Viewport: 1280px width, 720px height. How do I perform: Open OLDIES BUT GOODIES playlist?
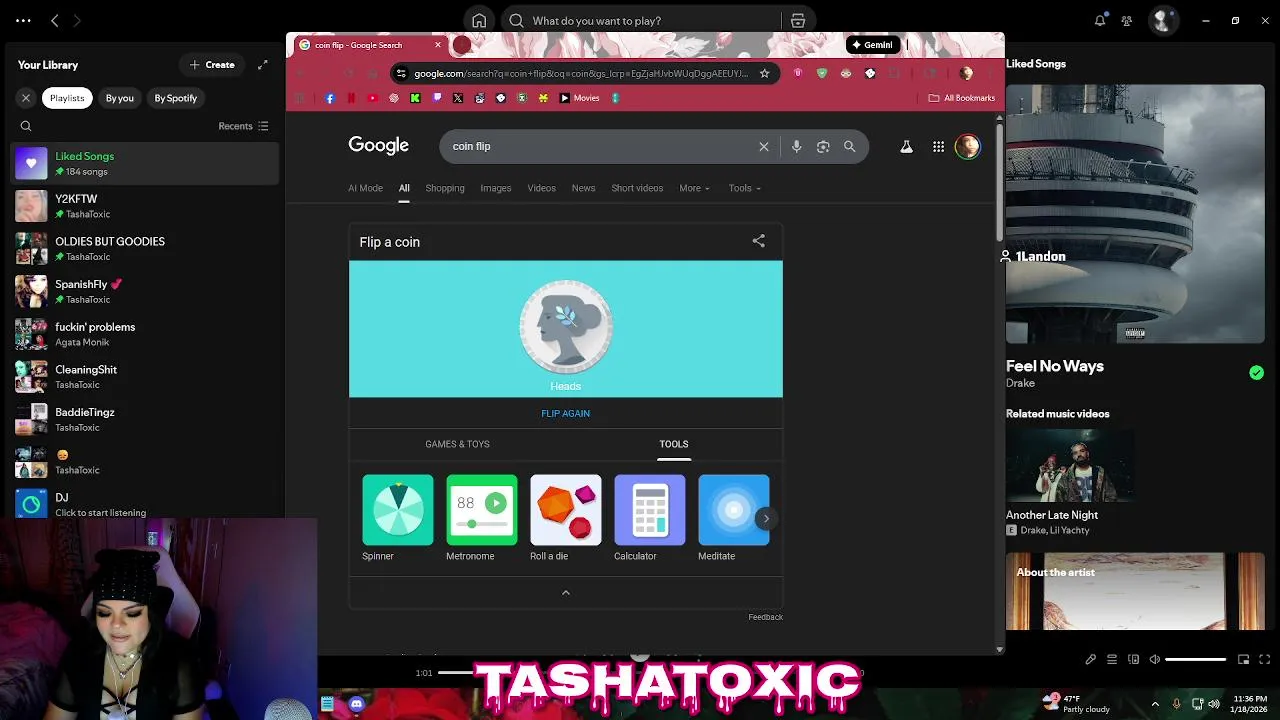click(145, 248)
